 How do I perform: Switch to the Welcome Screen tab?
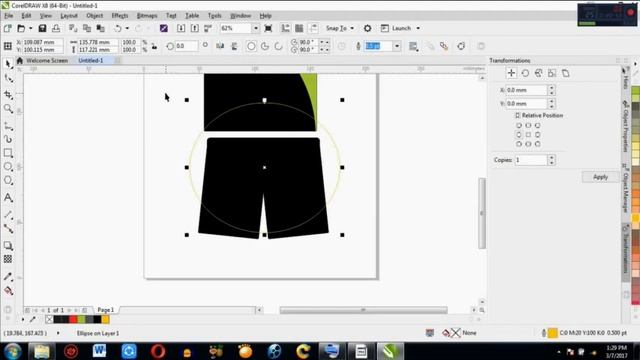(x=47, y=60)
